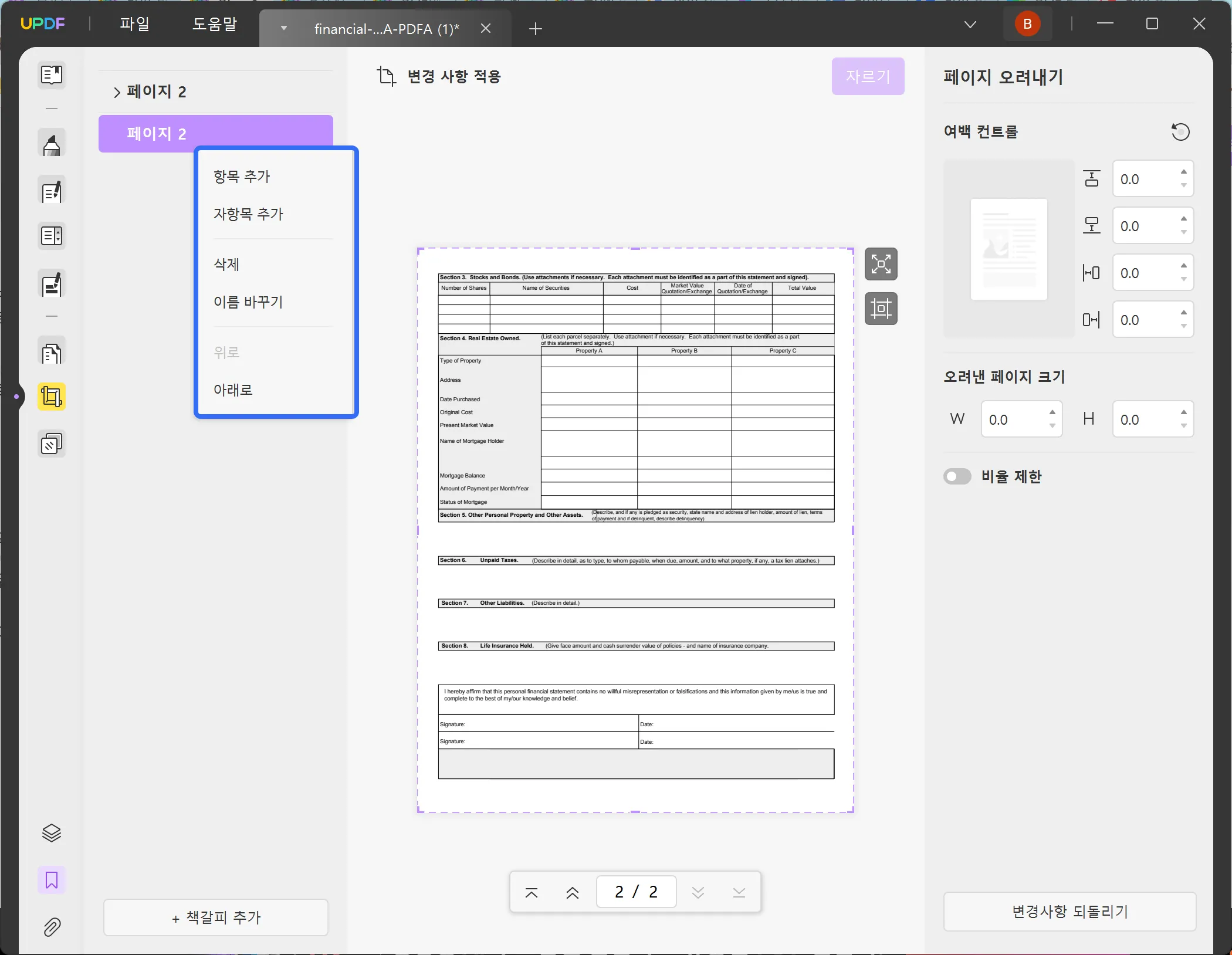Click the right margin icon
The width and height of the screenshot is (1232, 955).
click(x=1091, y=320)
